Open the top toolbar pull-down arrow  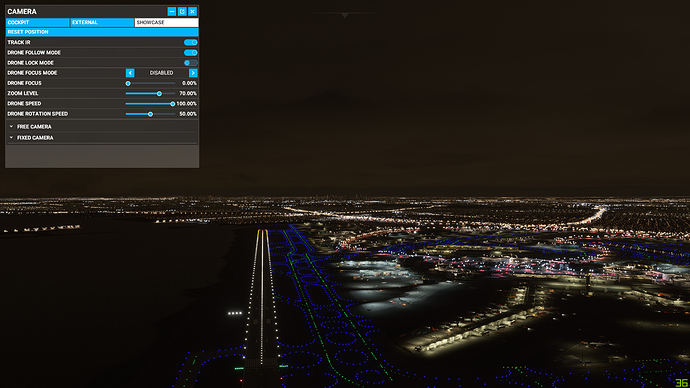pyautogui.click(x=345, y=15)
